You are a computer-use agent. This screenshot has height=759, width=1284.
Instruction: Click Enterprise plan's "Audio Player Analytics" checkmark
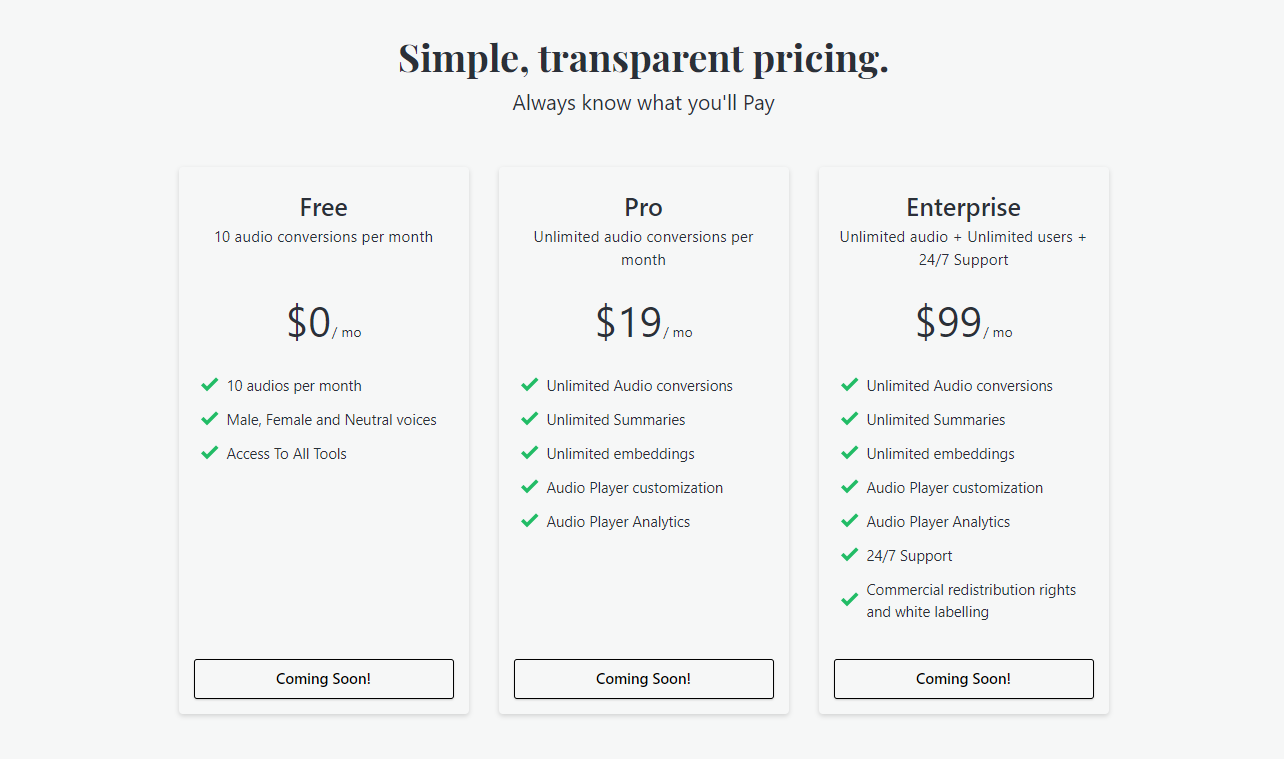coord(849,521)
